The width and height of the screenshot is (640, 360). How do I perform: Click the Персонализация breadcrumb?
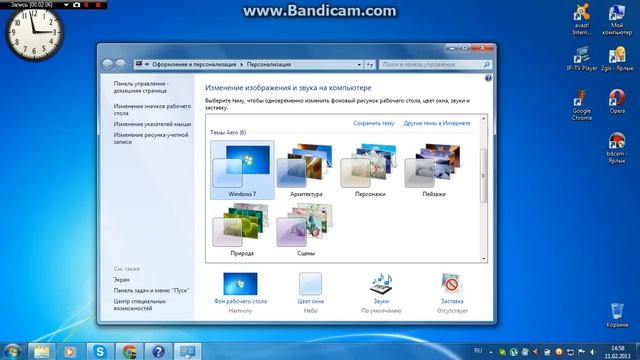click(x=269, y=64)
